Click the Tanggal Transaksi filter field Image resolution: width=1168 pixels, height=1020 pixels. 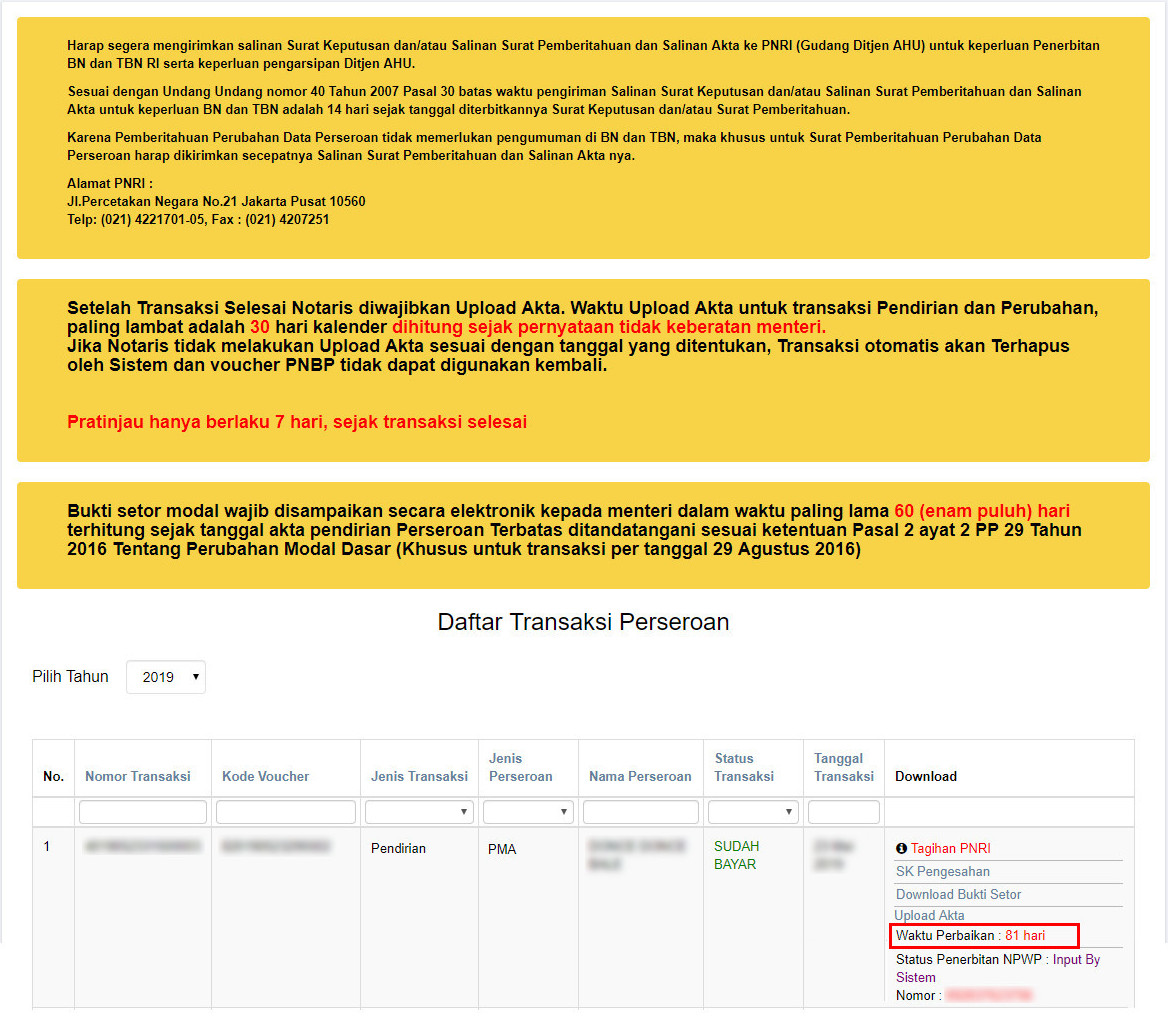[x=844, y=812]
